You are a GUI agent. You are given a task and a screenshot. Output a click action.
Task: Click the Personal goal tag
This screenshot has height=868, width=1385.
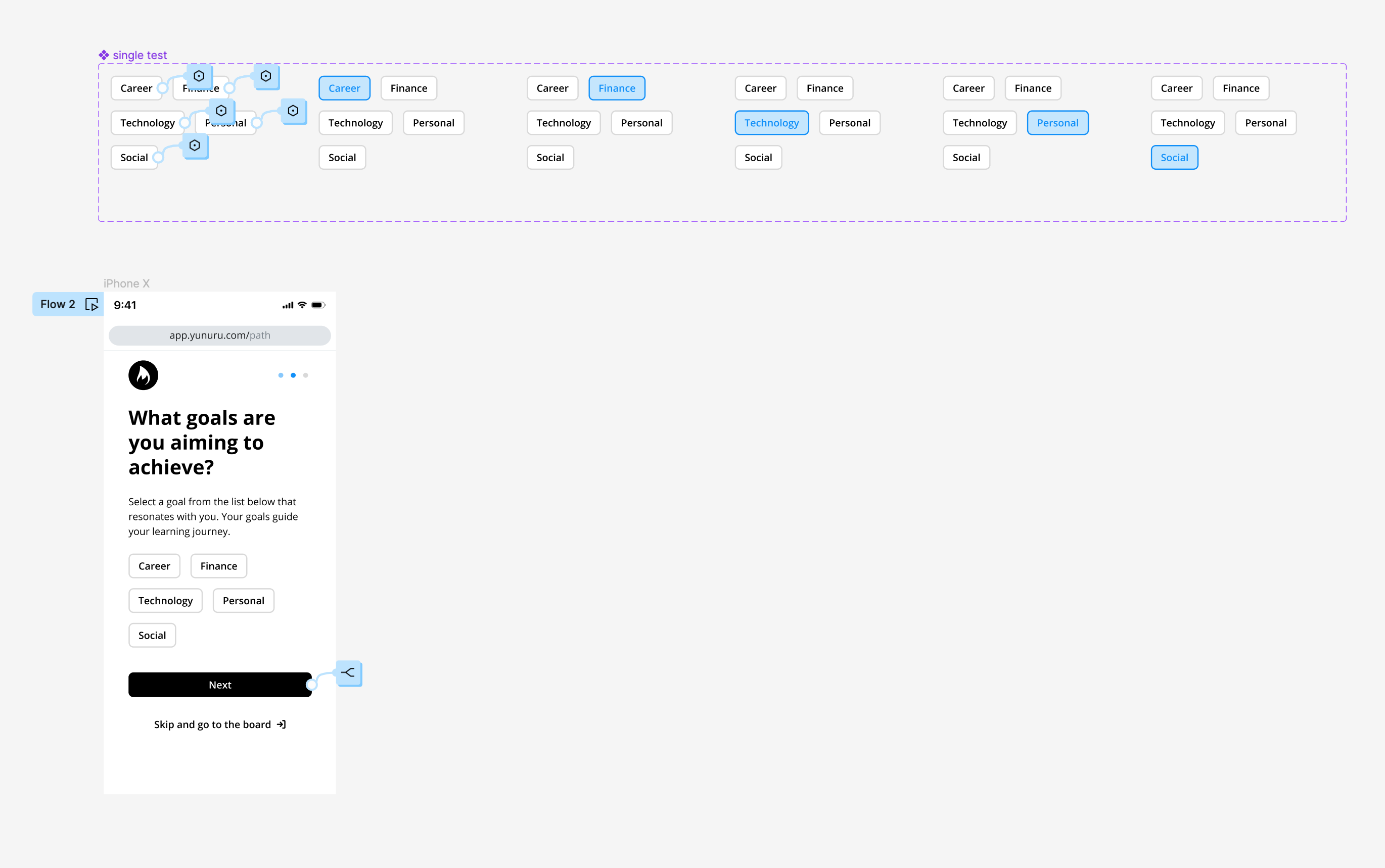pyautogui.click(x=243, y=600)
